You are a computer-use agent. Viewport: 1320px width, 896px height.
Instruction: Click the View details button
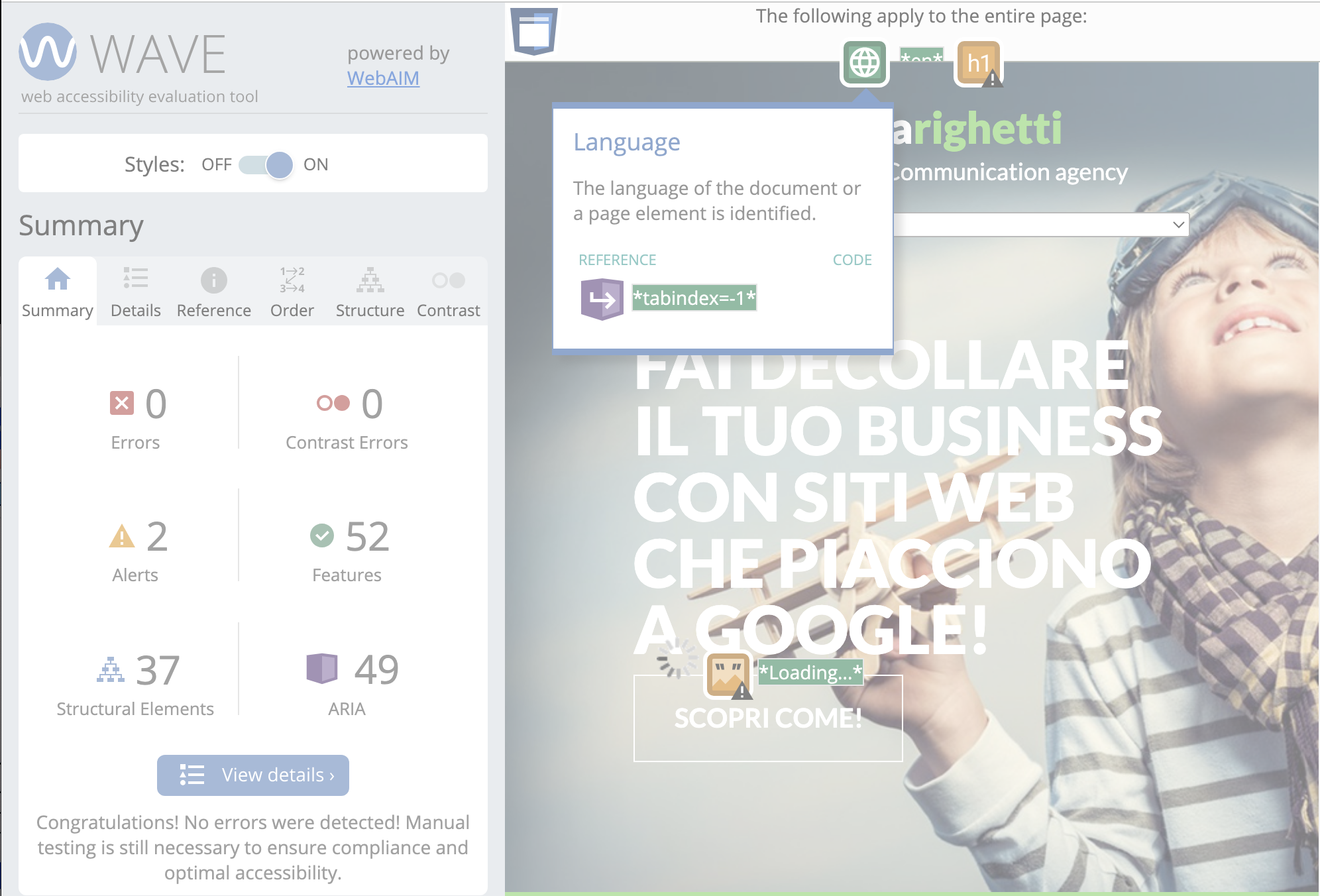pyautogui.click(x=253, y=774)
